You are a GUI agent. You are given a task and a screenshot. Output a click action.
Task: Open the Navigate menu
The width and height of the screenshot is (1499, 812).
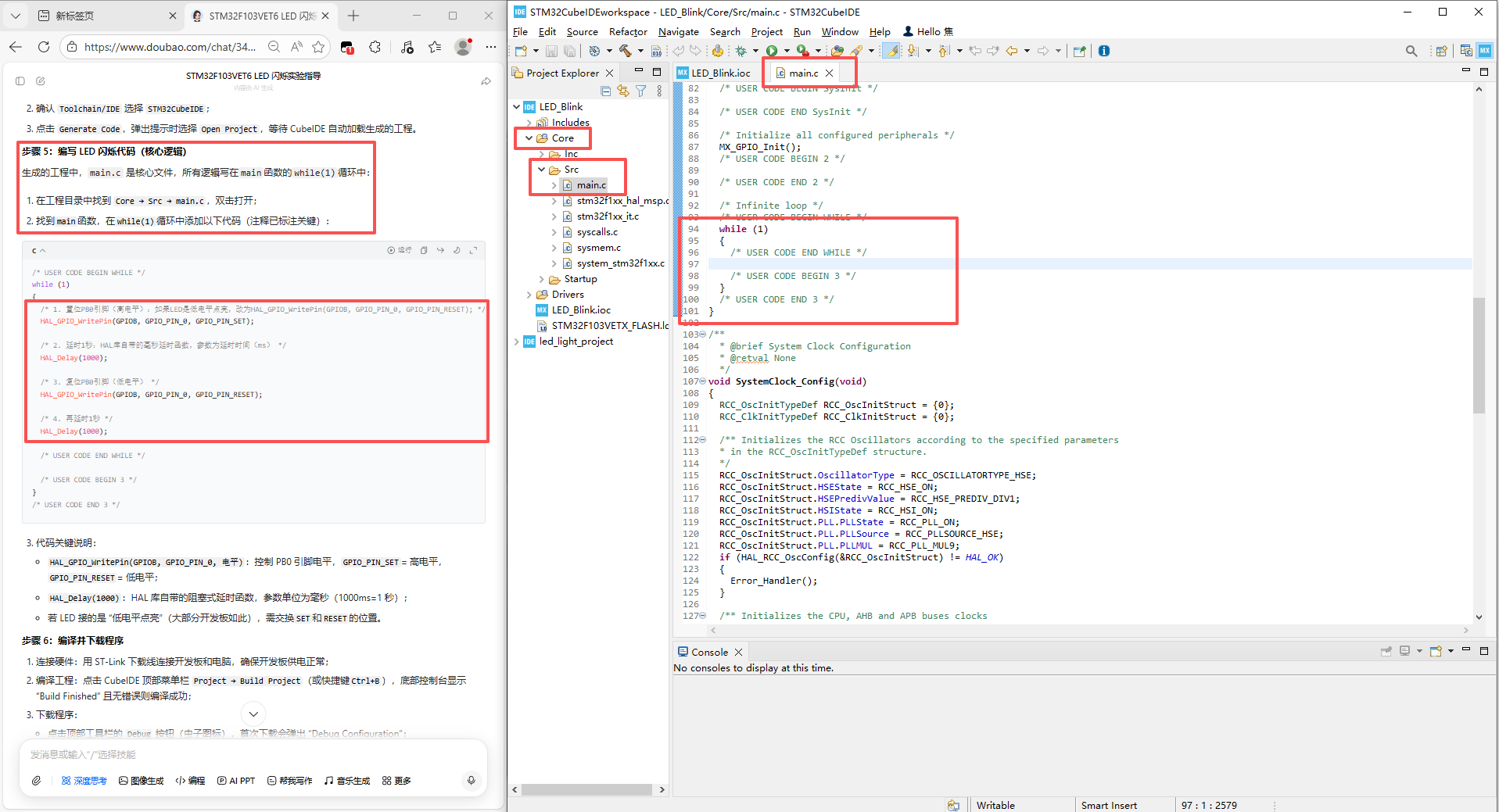point(678,31)
